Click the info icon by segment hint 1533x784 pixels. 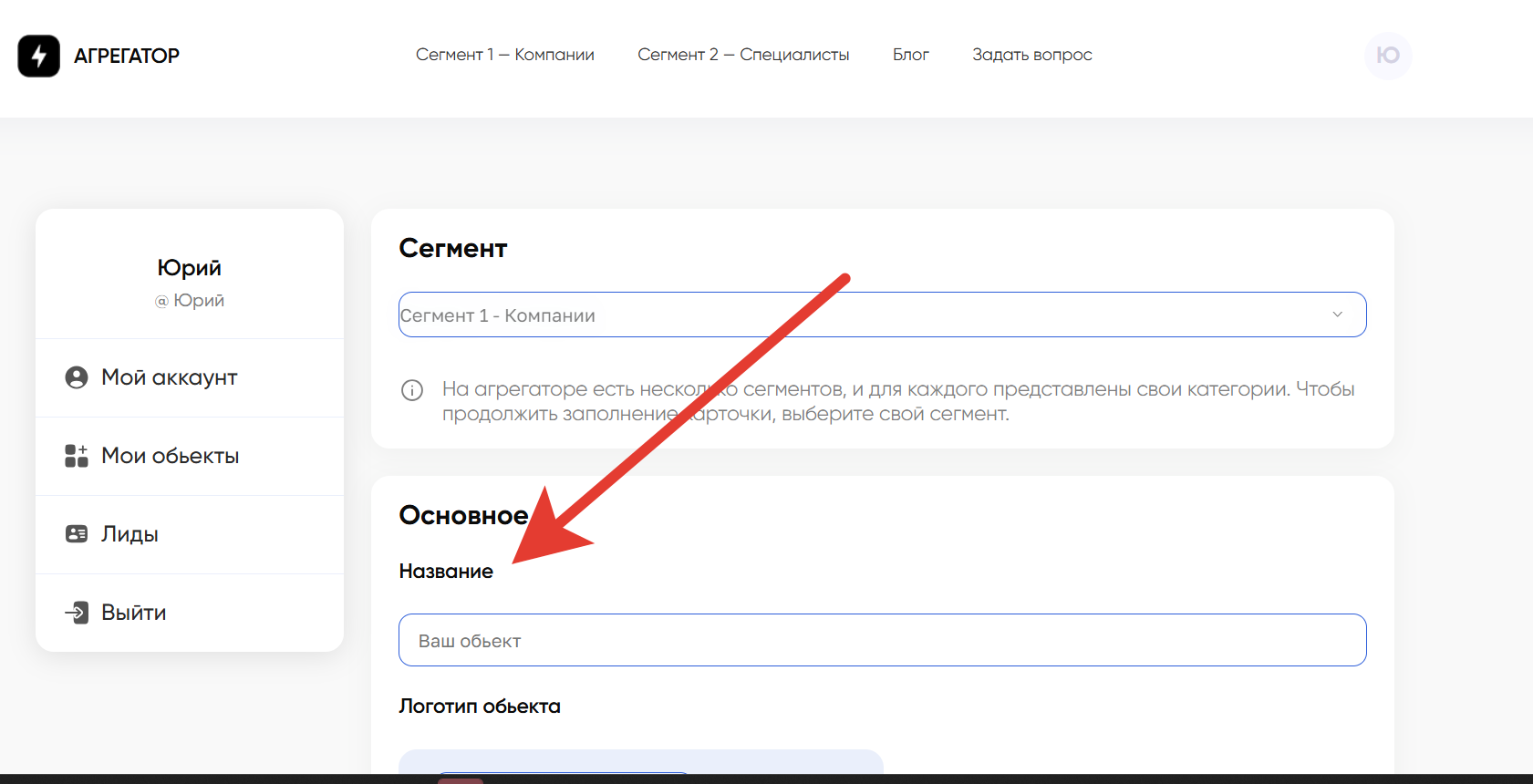point(412,390)
